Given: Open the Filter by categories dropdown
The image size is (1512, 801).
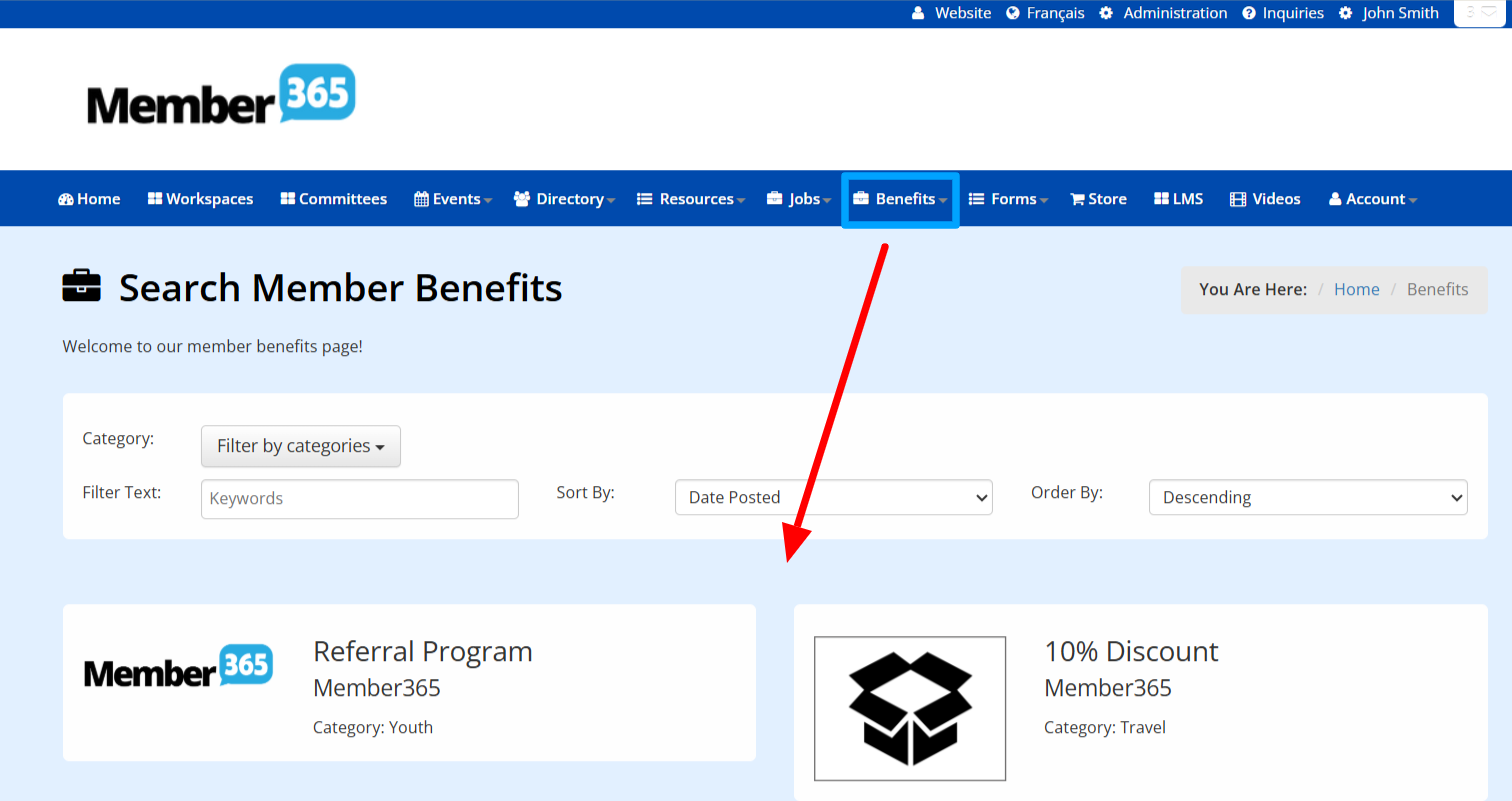Looking at the screenshot, I should [300, 446].
